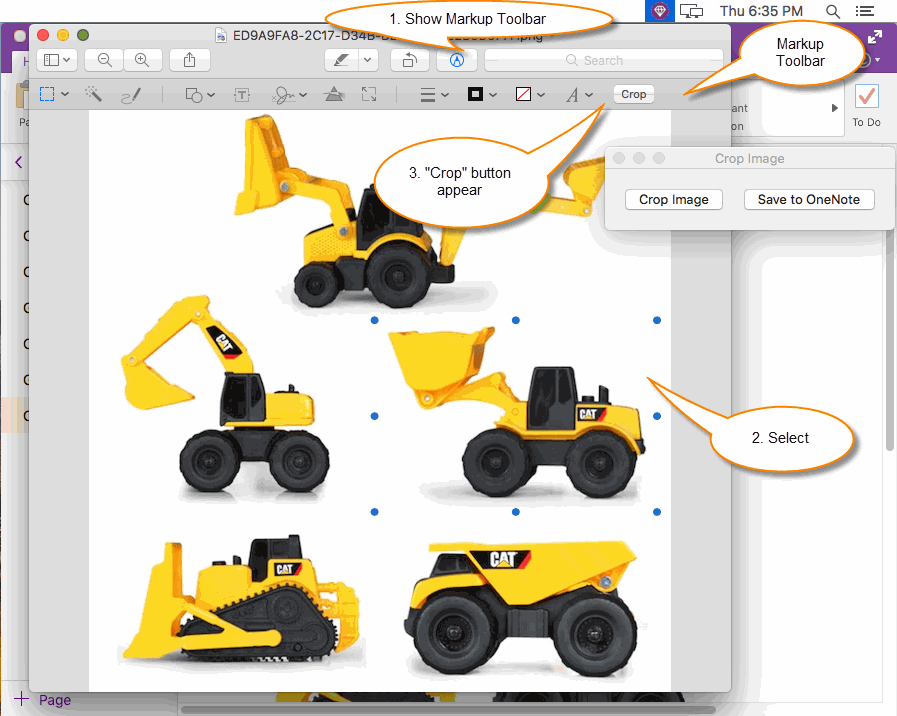Open the Shapes tool menu
Screen dimensions: 897x716
200,95
